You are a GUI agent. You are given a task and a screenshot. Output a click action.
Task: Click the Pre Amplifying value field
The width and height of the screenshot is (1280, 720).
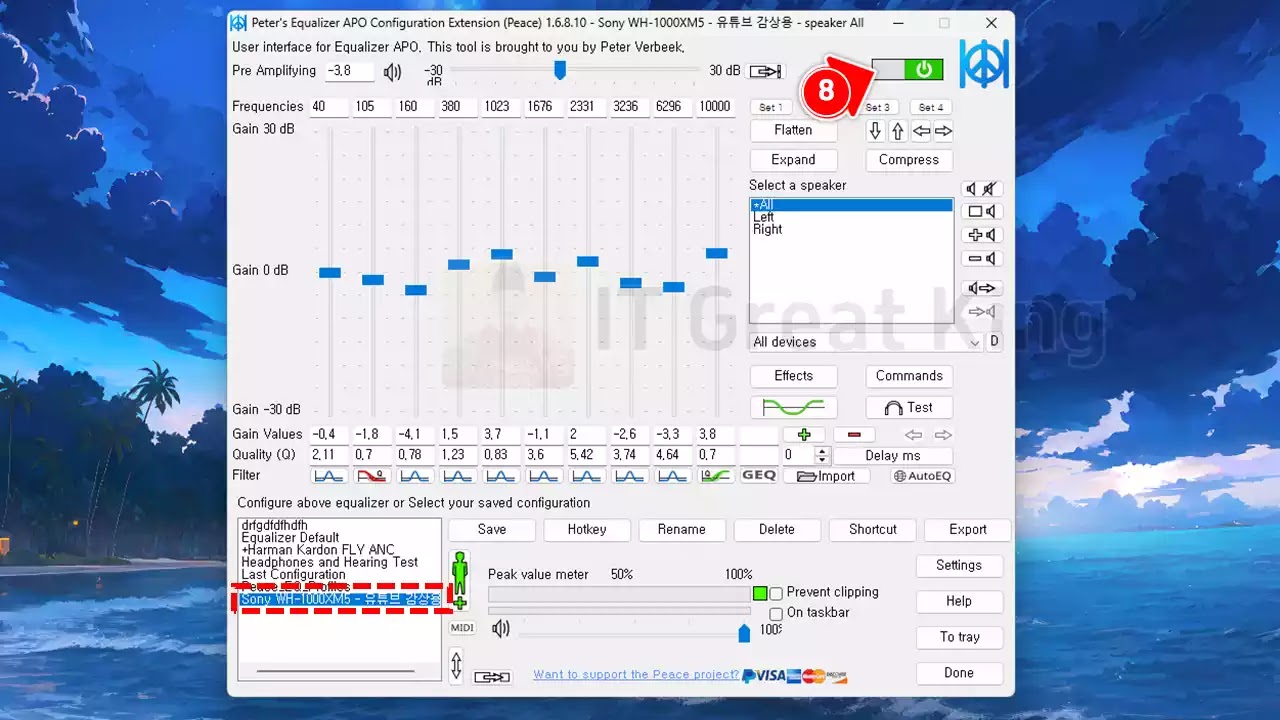click(350, 72)
